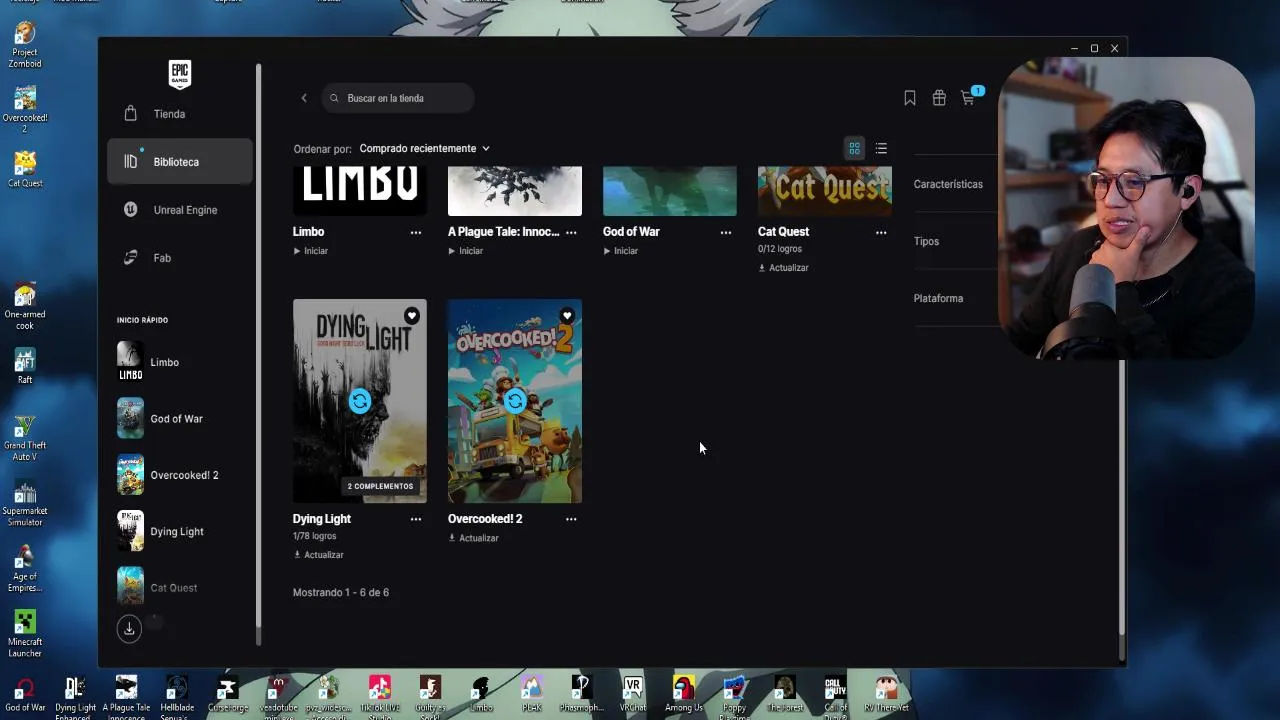Open Cat Quest desktop shortcut
The image size is (1280, 720).
coord(25,169)
